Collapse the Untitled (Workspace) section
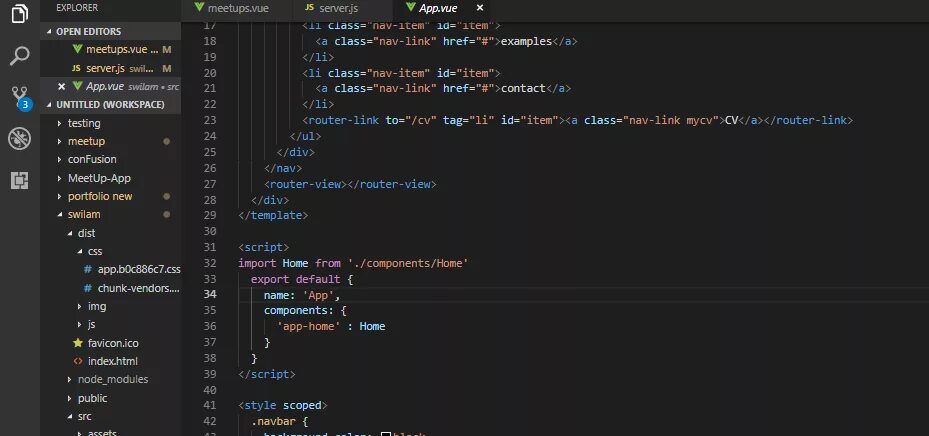929x436 pixels. pos(110,104)
